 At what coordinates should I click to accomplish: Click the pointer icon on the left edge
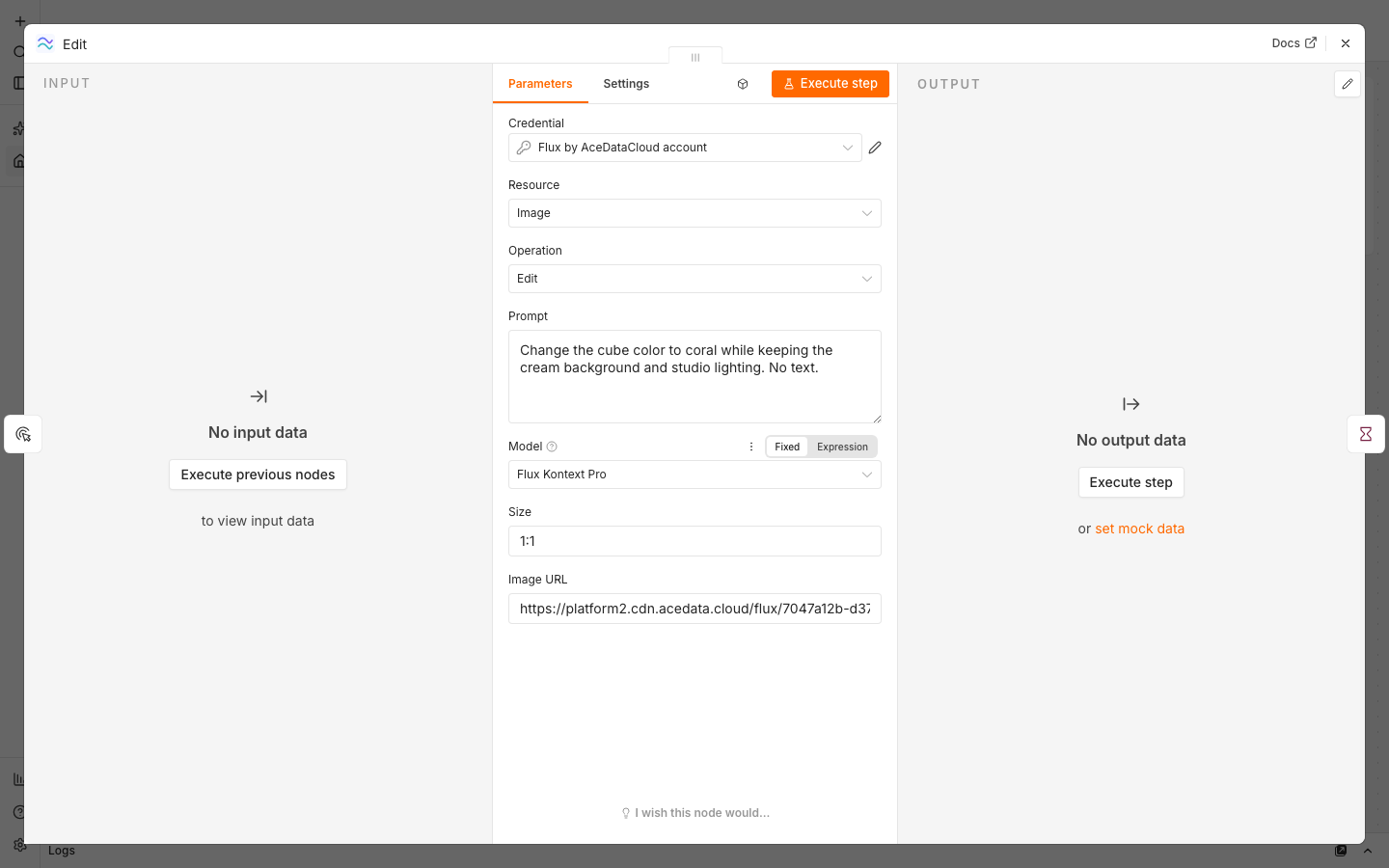[x=23, y=434]
